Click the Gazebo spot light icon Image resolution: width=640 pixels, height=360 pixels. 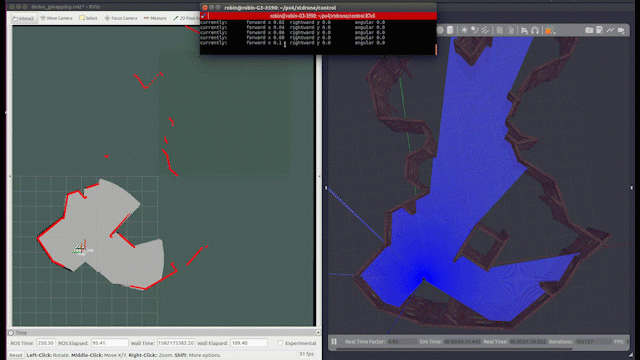475,30
